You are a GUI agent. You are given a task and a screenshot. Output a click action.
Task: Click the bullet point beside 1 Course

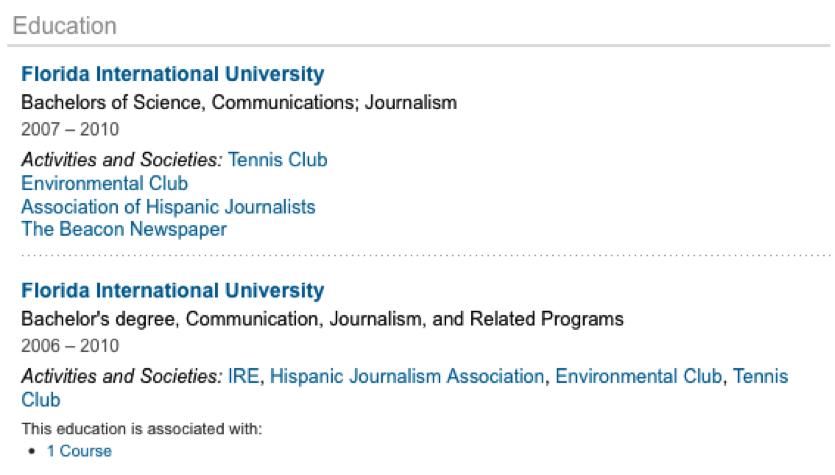[32, 452]
